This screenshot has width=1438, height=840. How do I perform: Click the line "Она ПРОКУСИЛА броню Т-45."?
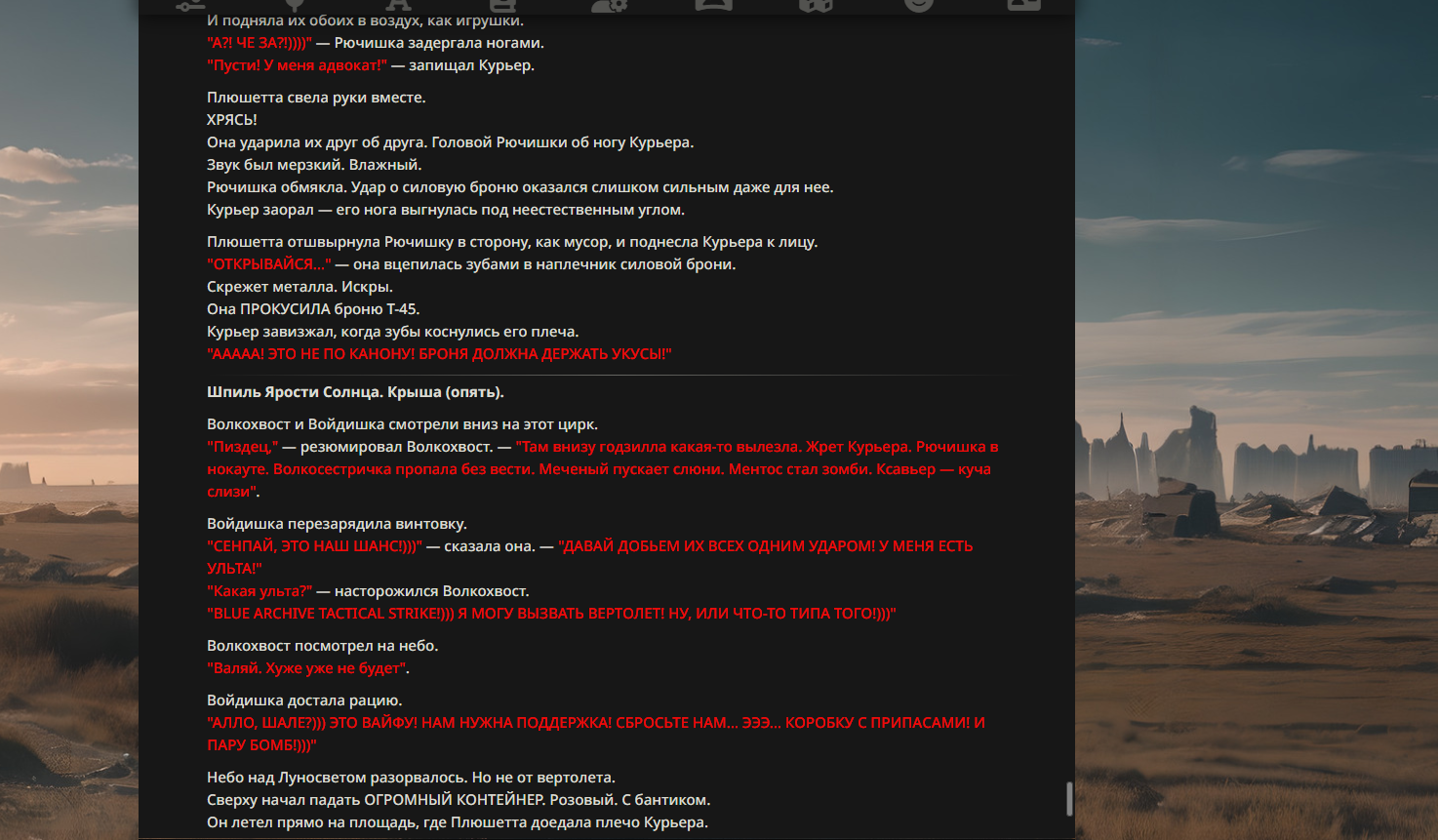coord(313,309)
